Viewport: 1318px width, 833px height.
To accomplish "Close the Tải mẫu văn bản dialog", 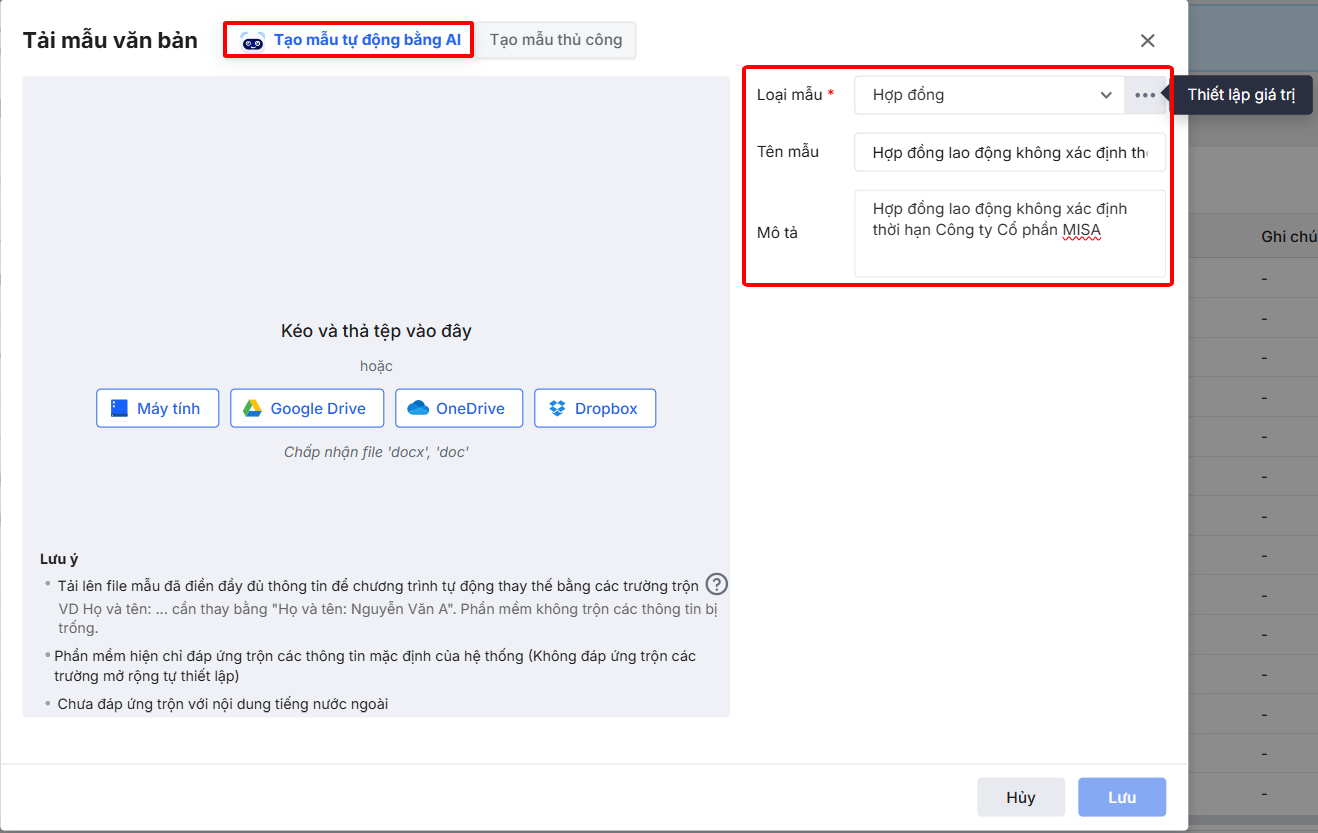I will [x=1147, y=41].
